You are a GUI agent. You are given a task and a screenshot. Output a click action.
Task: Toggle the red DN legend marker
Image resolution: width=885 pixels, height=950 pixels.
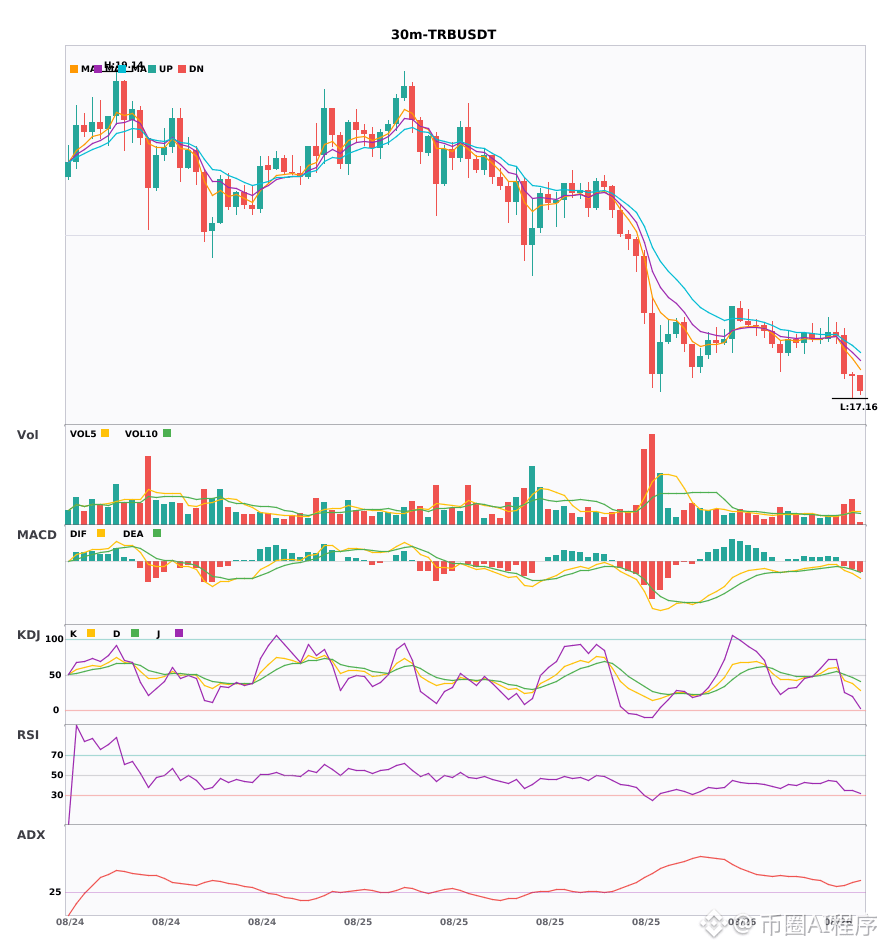coord(182,69)
